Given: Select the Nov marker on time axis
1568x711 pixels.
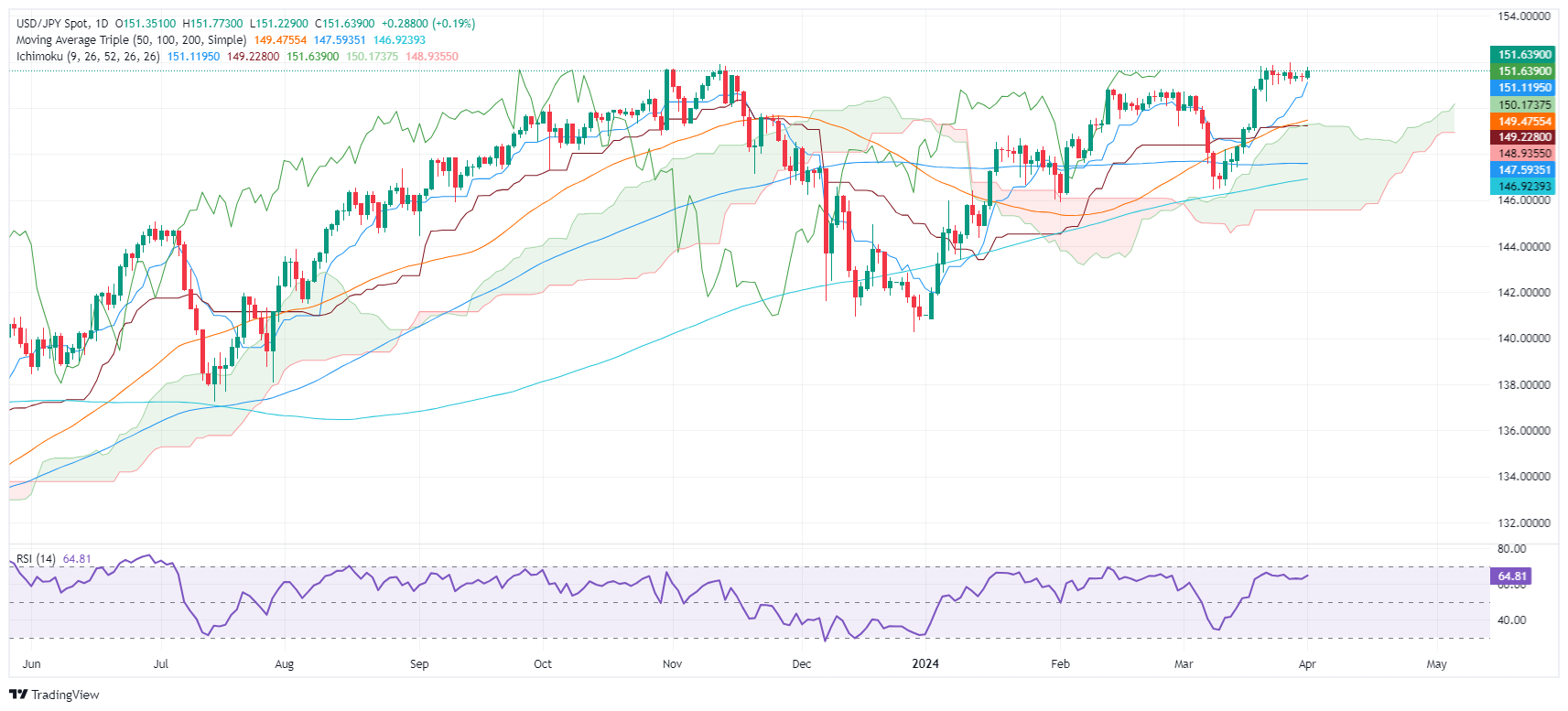Looking at the screenshot, I should [x=672, y=663].
